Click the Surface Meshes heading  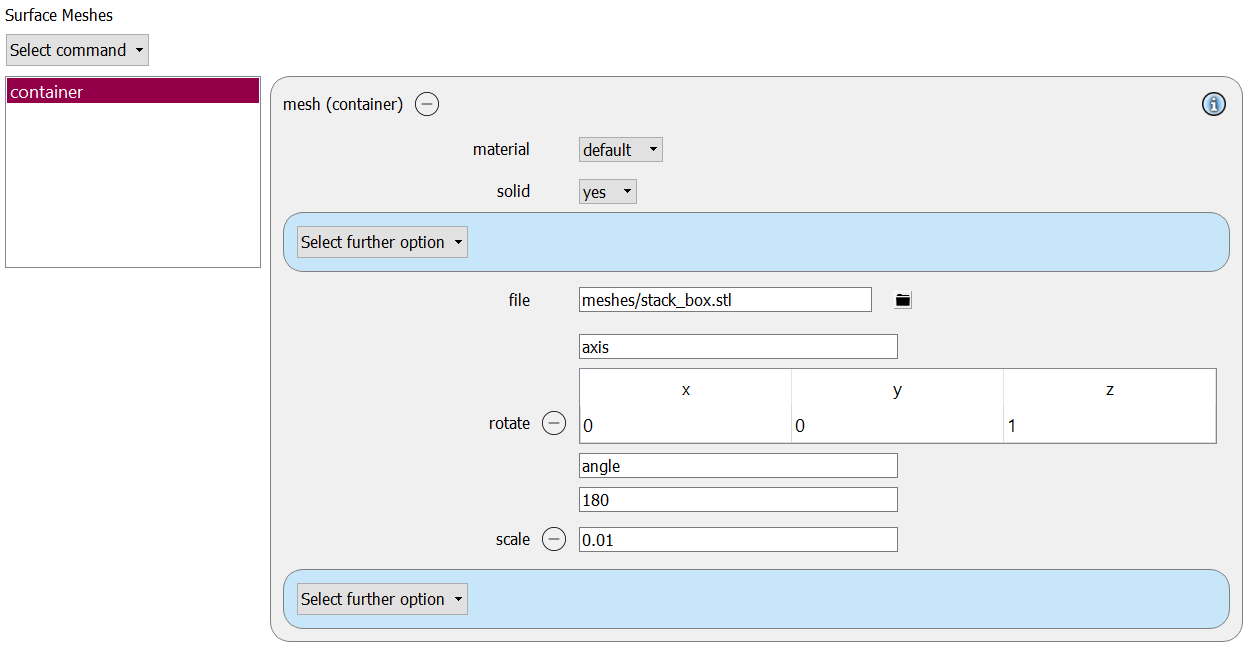tap(59, 15)
